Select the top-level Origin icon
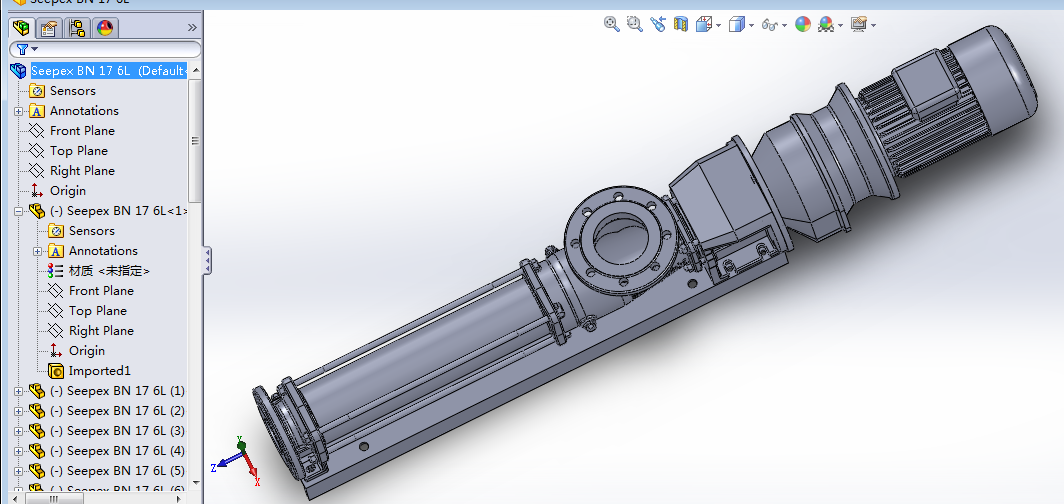 point(37,191)
